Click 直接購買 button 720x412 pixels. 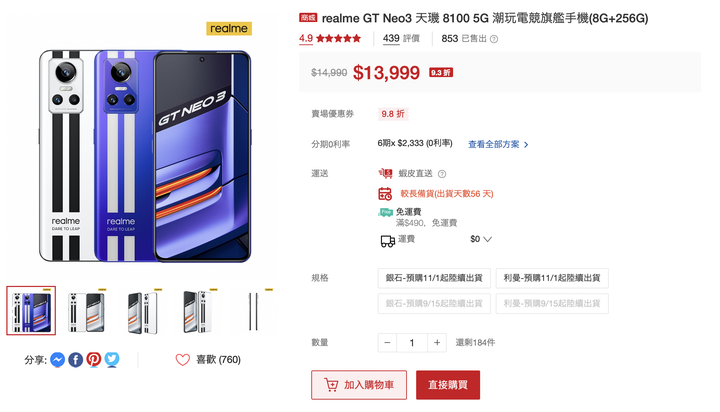pos(448,385)
